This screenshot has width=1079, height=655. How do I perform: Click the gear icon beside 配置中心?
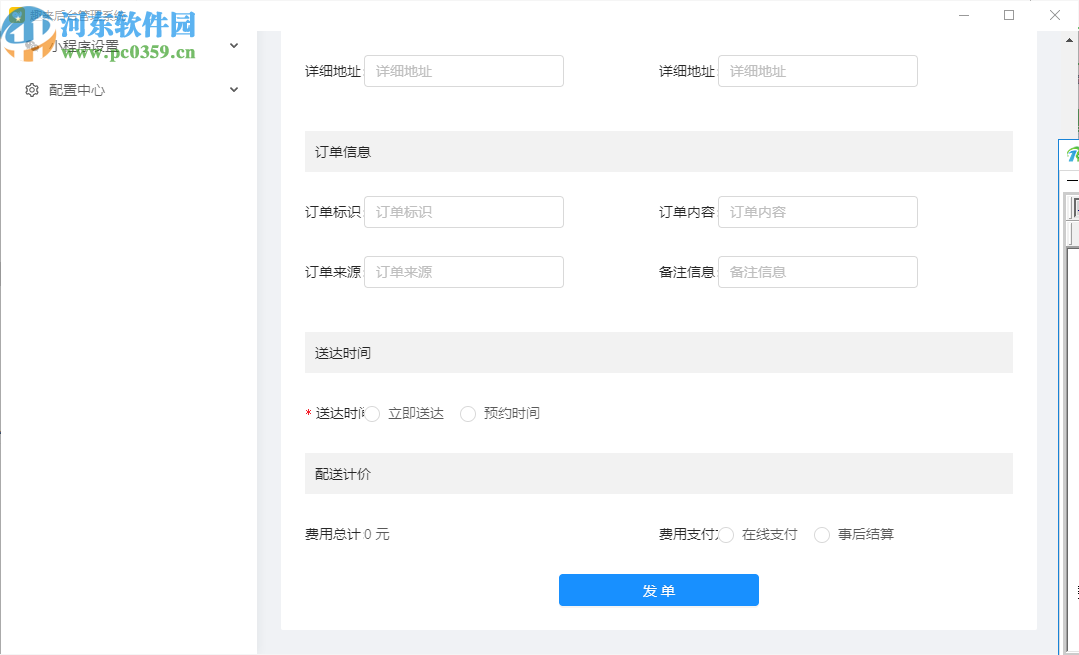coord(31,89)
